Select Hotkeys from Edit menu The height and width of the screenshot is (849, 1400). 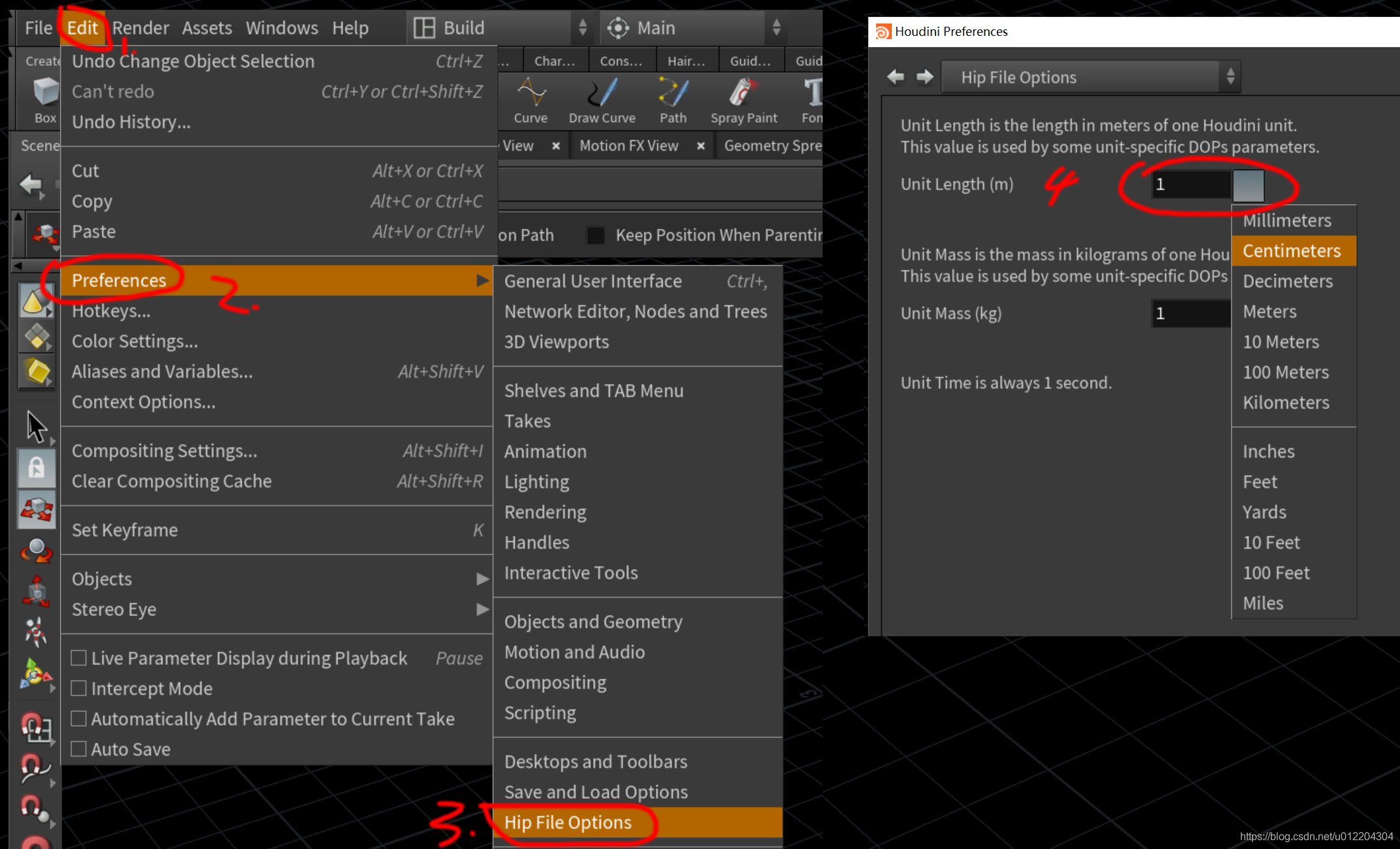click(x=277, y=311)
